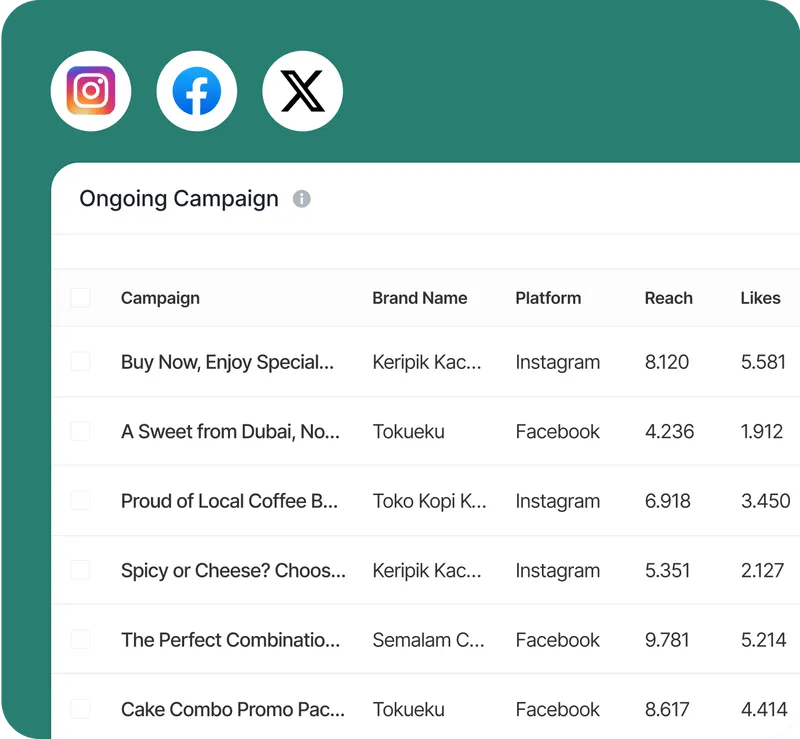Click reach value 6.918

(x=668, y=501)
